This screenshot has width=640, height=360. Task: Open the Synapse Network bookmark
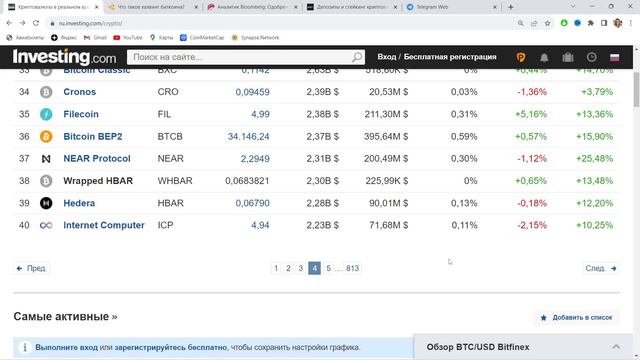(255, 38)
